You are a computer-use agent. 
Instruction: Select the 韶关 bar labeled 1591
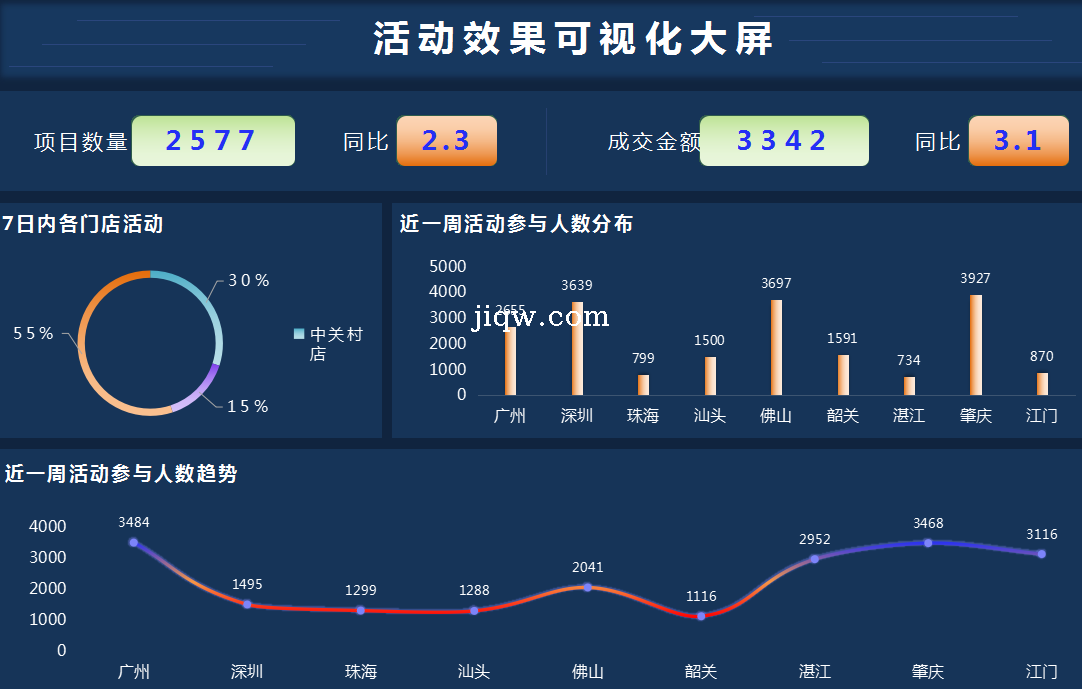[842, 375]
